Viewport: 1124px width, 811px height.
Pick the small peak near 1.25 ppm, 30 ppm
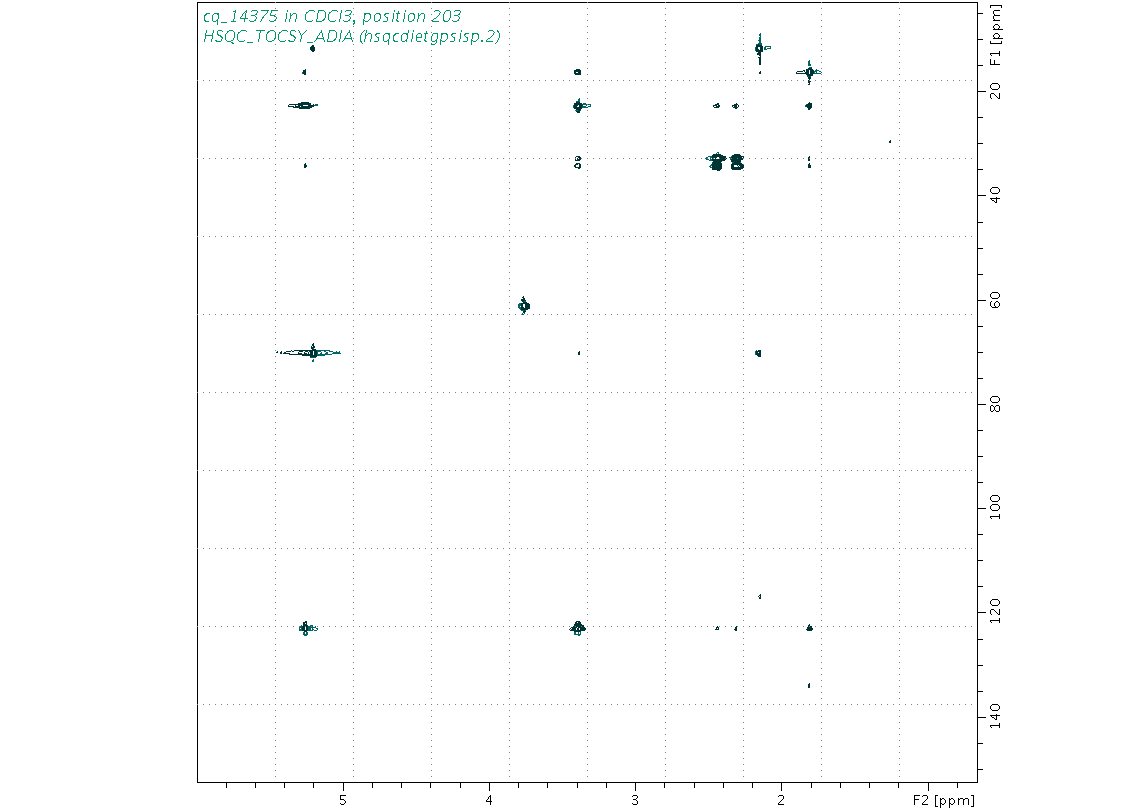click(890, 141)
